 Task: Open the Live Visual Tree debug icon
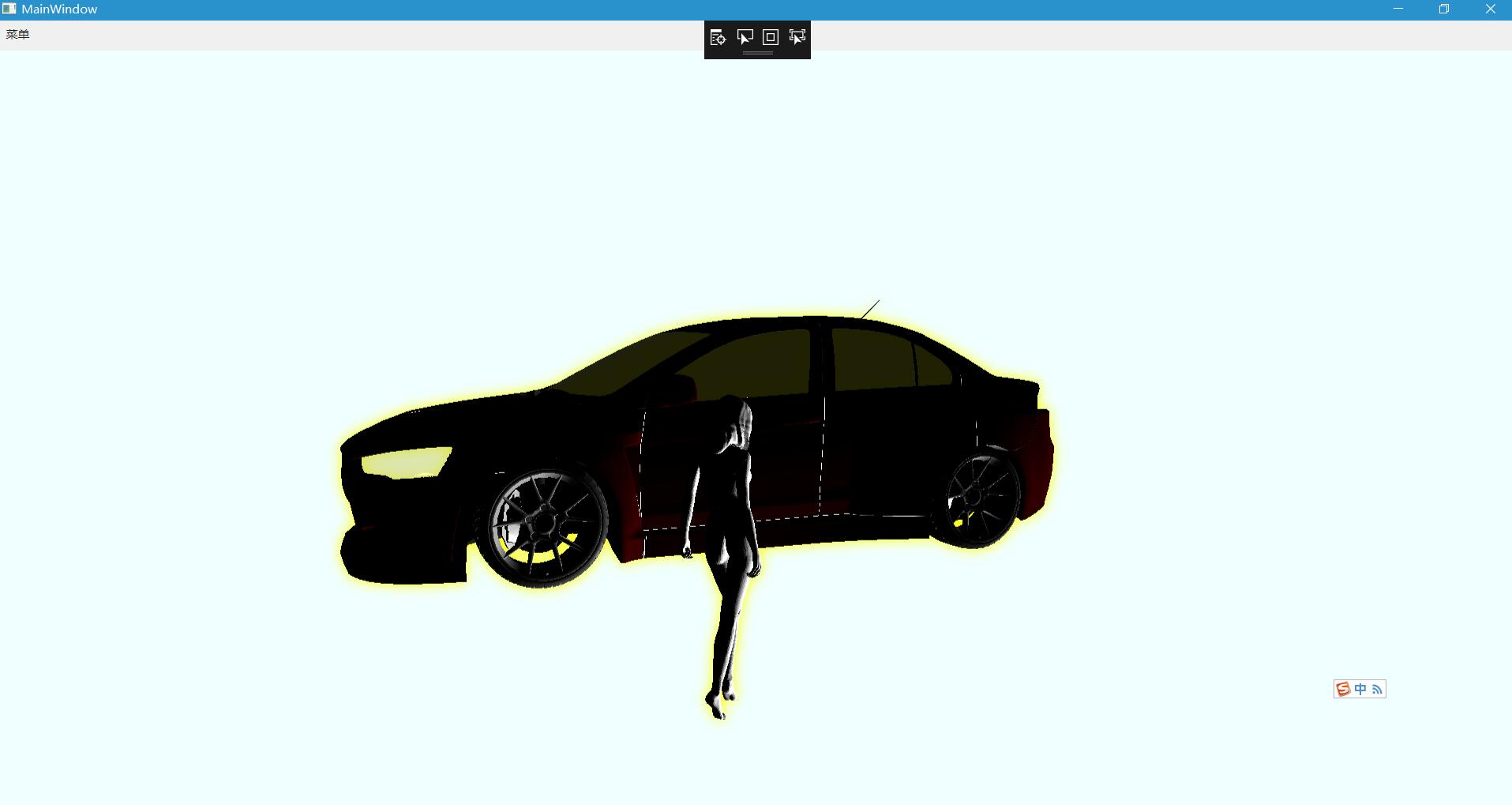click(718, 37)
